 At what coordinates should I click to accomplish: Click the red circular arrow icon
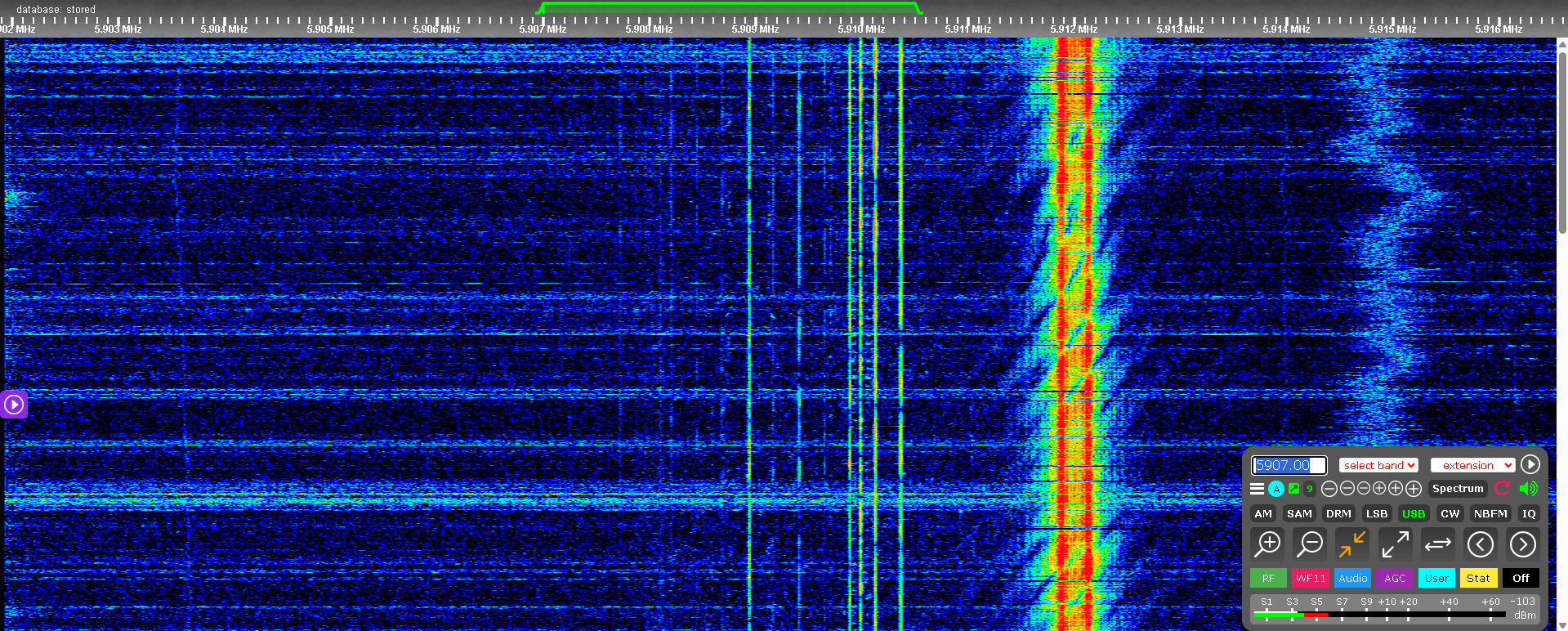pyautogui.click(x=1502, y=489)
